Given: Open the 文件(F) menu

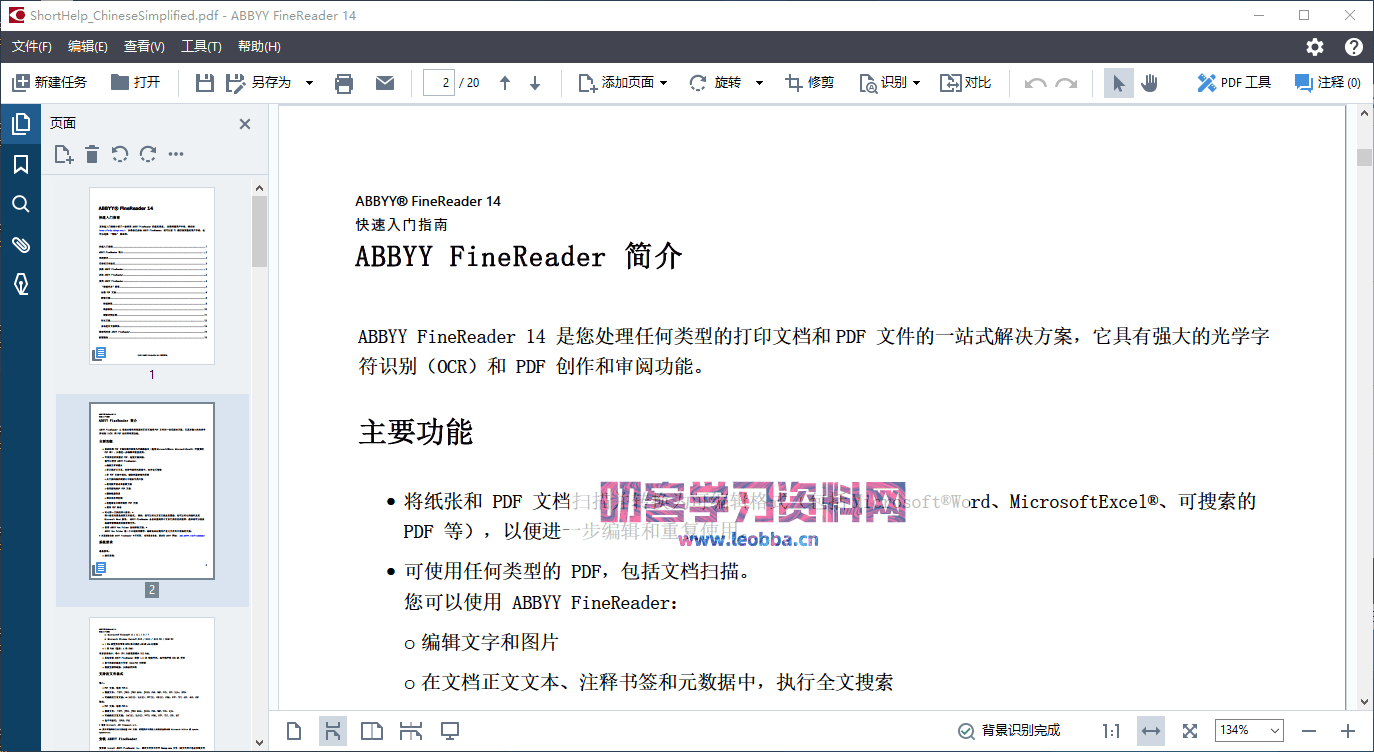Looking at the screenshot, I should [31, 46].
